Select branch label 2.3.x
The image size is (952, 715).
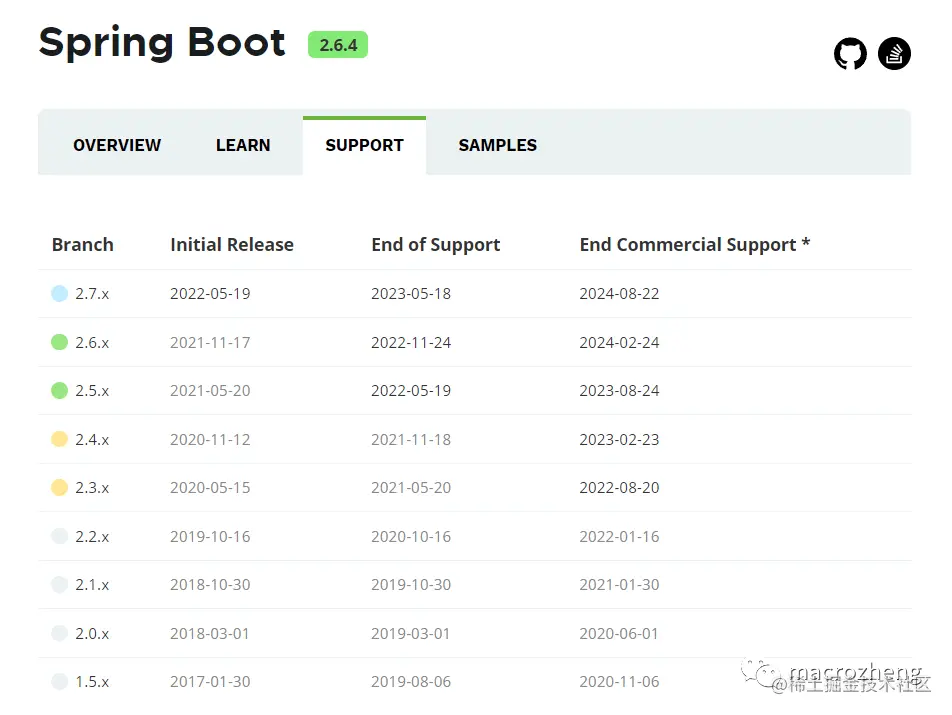click(92, 487)
